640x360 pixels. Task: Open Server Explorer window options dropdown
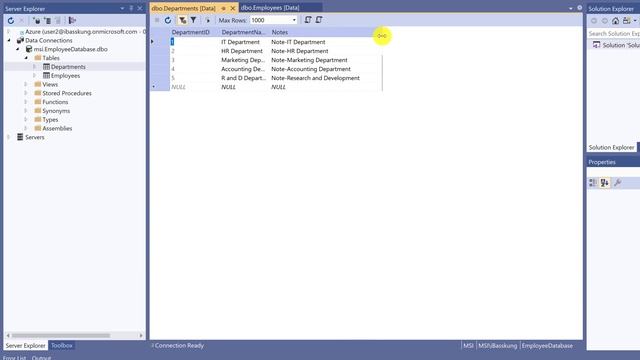click(122, 9)
